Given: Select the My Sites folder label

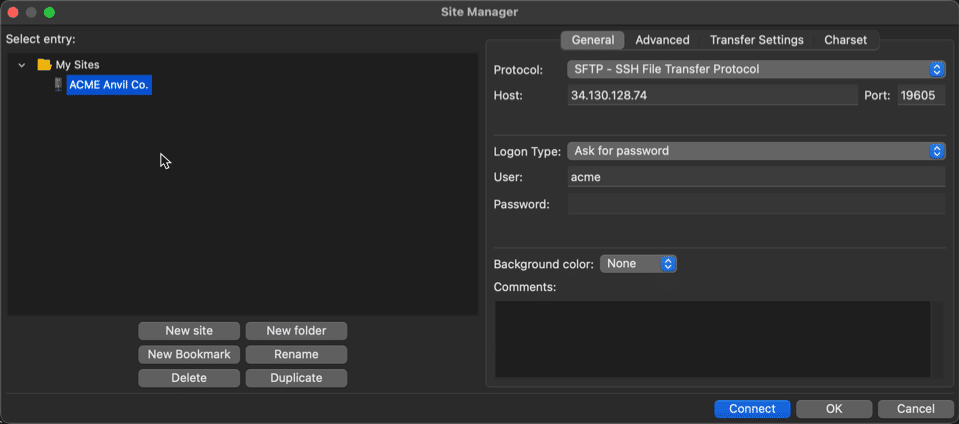Looking at the screenshot, I should pos(77,64).
